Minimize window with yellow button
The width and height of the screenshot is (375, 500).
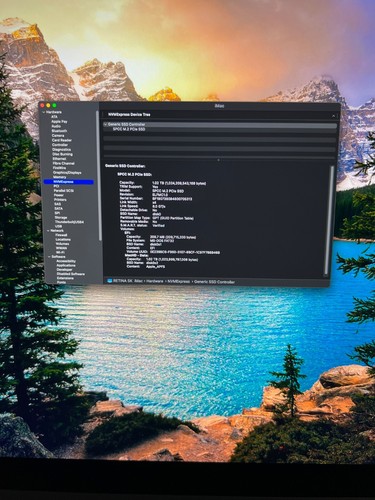coord(48,106)
